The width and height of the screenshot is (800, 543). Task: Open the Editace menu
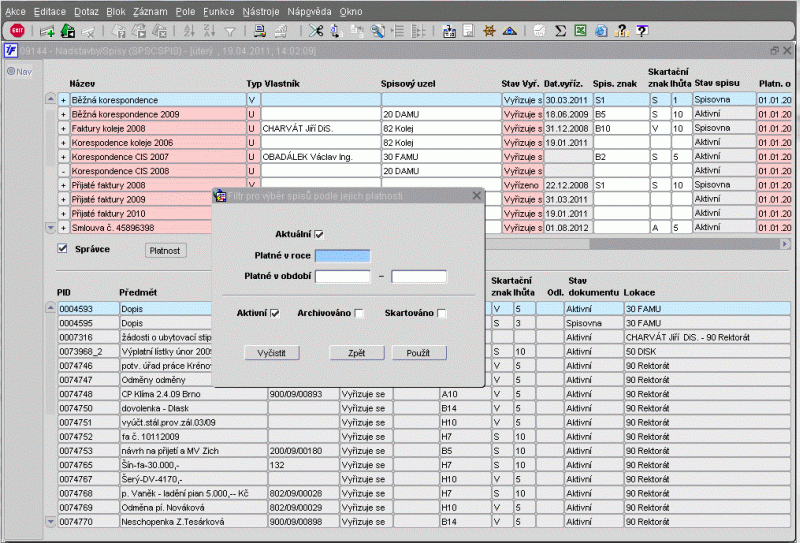tap(49, 11)
